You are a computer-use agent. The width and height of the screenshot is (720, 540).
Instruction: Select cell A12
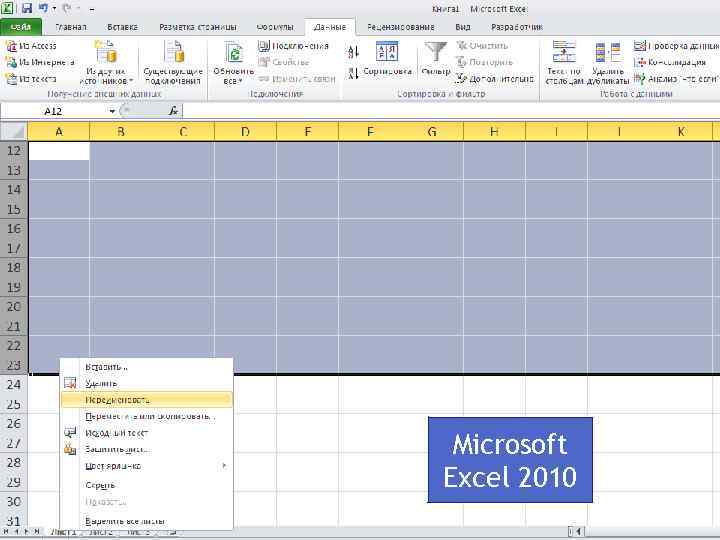tap(59, 151)
